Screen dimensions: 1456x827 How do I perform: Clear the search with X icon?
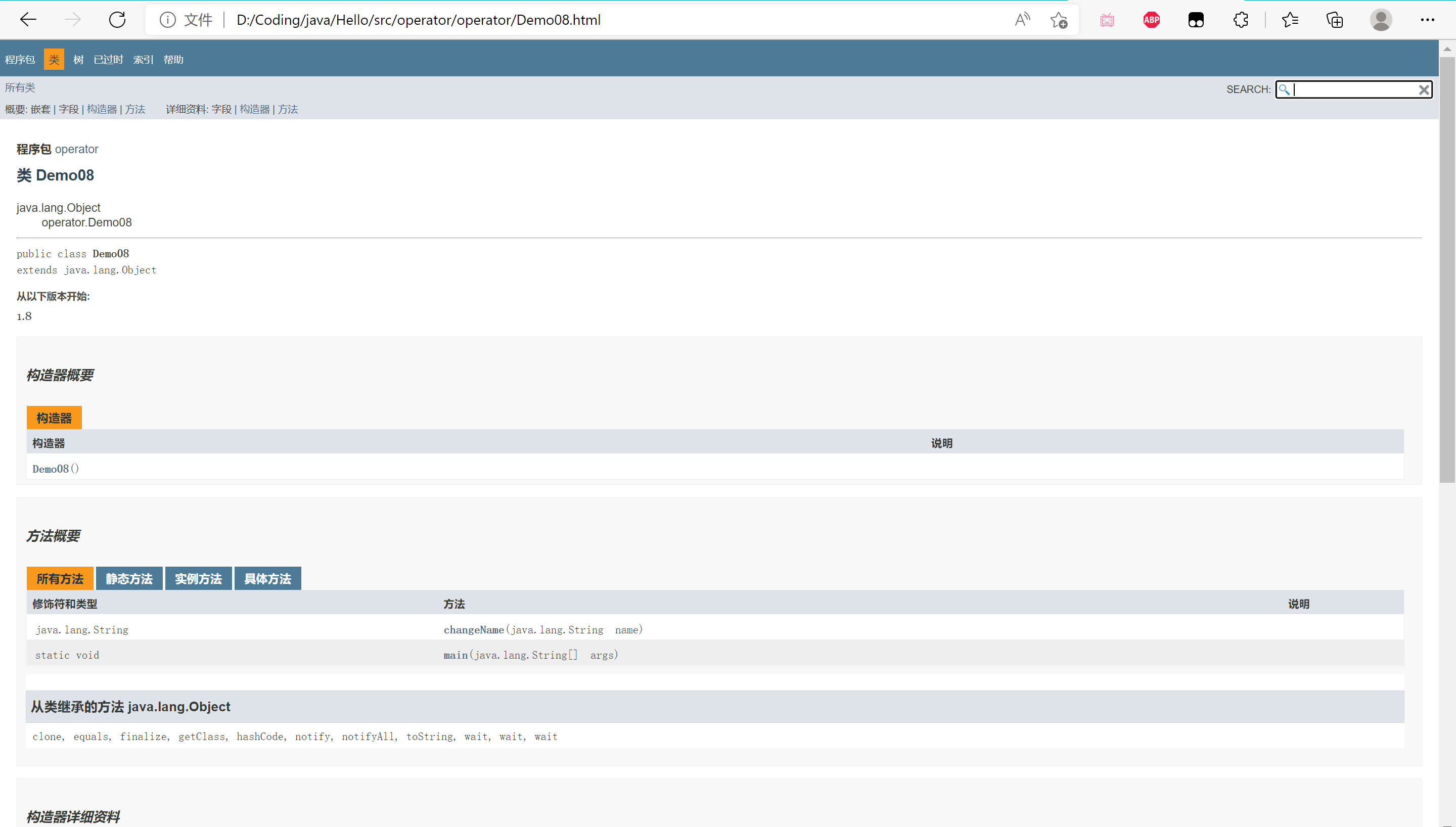1424,90
